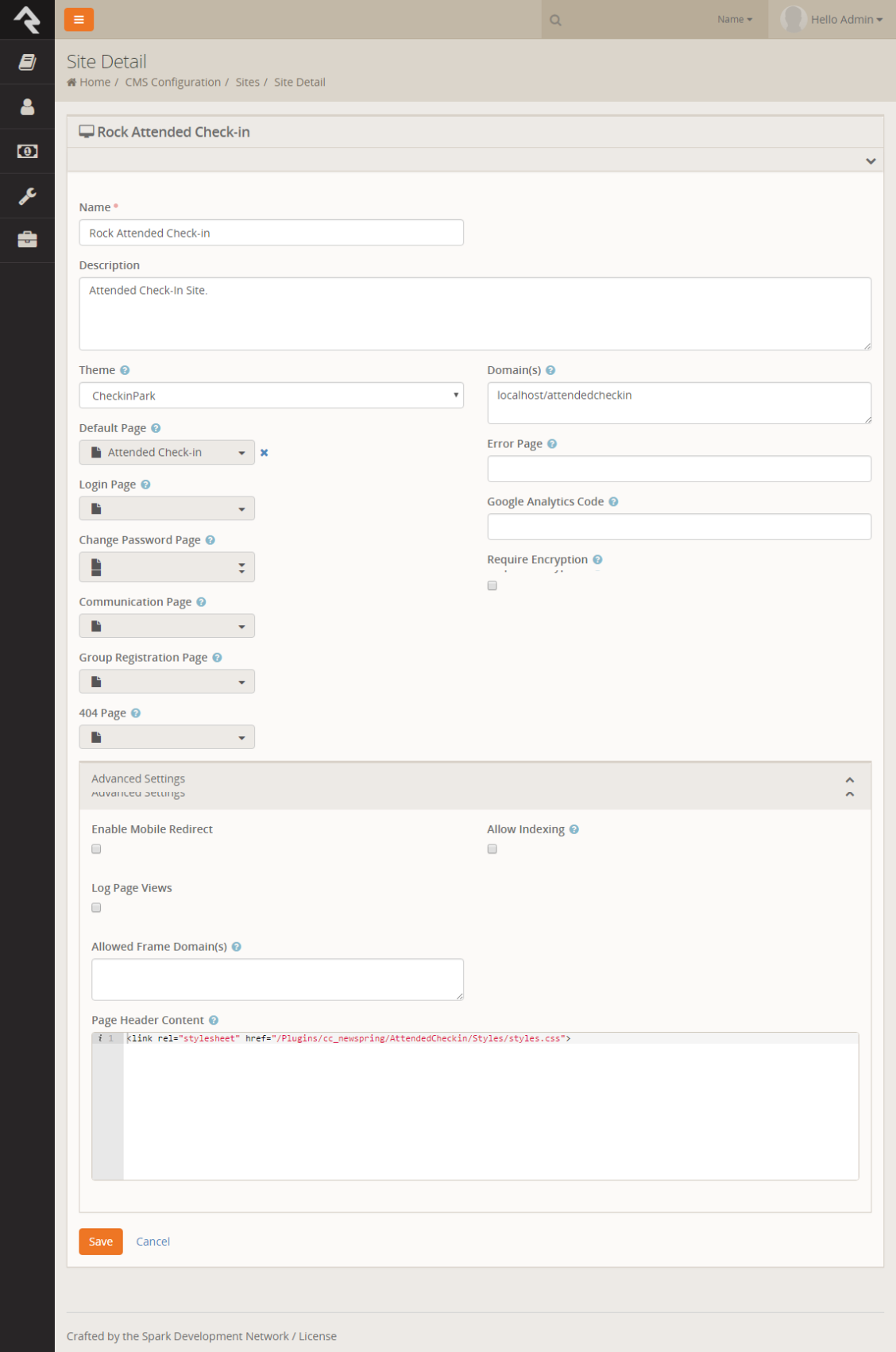Open the Hello Admin user menu
896x1352 pixels.
(847, 20)
